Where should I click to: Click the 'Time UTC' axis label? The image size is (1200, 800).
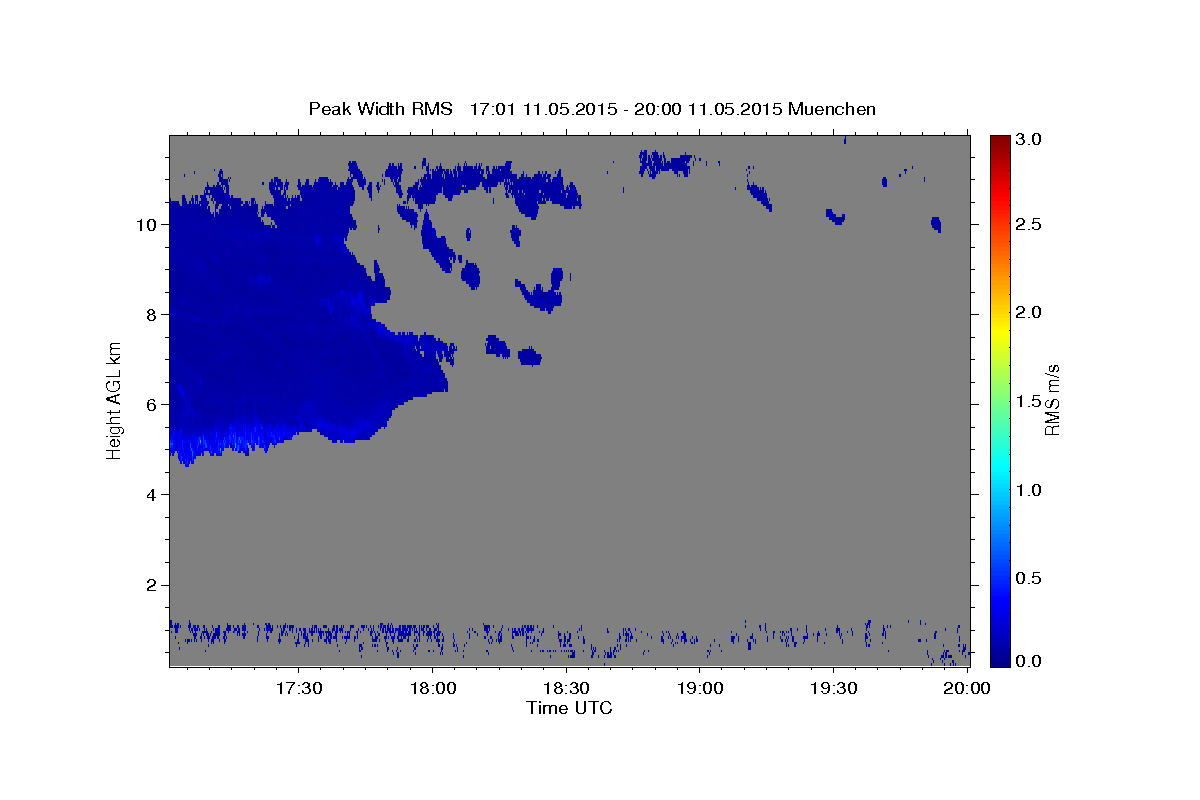coord(569,708)
